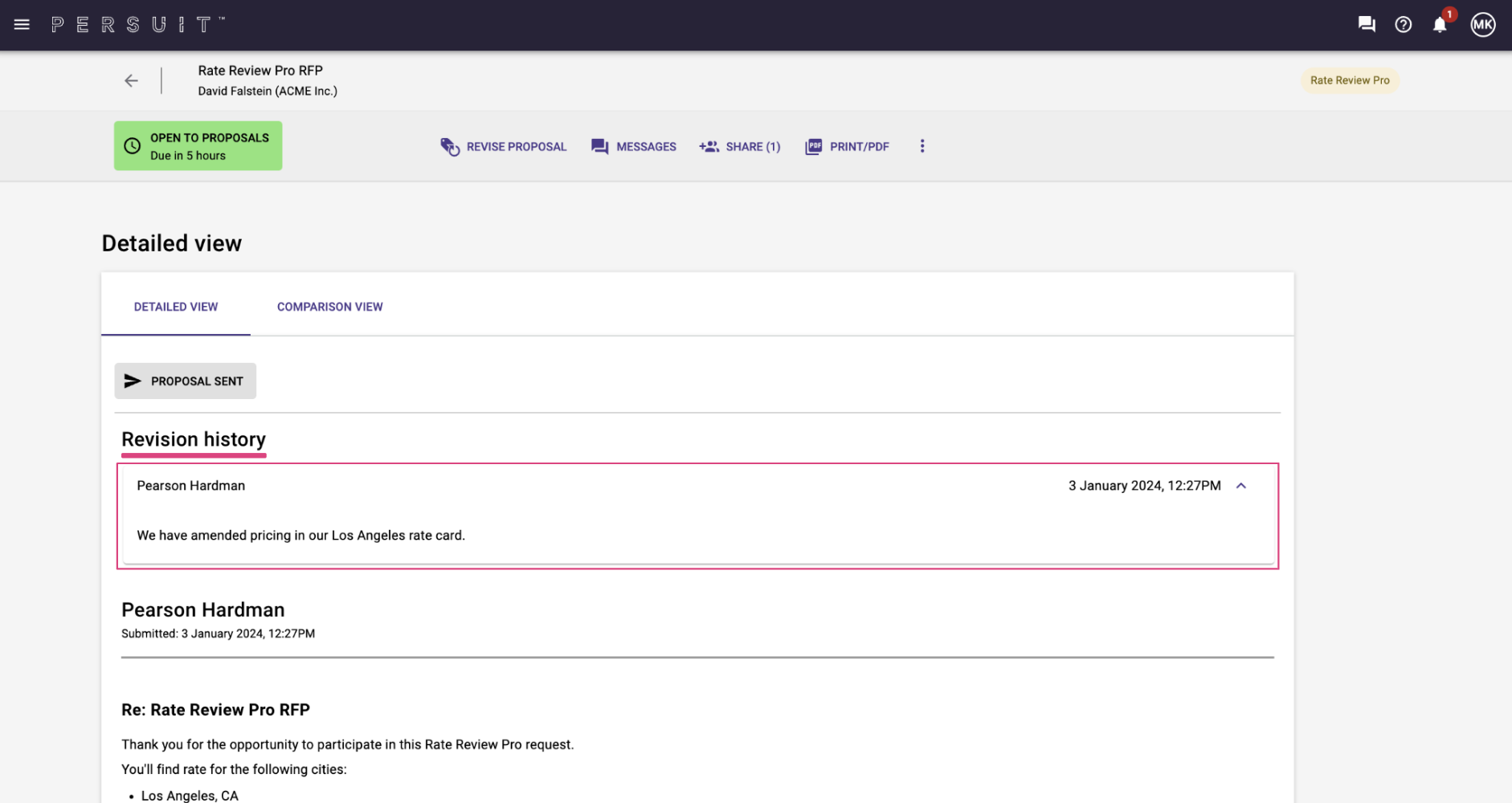Image resolution: width=1512 pixels, height=803 pixels.
Task: Click the 'Rate Review Pro RFP' header title
Action: pos(260,71)
